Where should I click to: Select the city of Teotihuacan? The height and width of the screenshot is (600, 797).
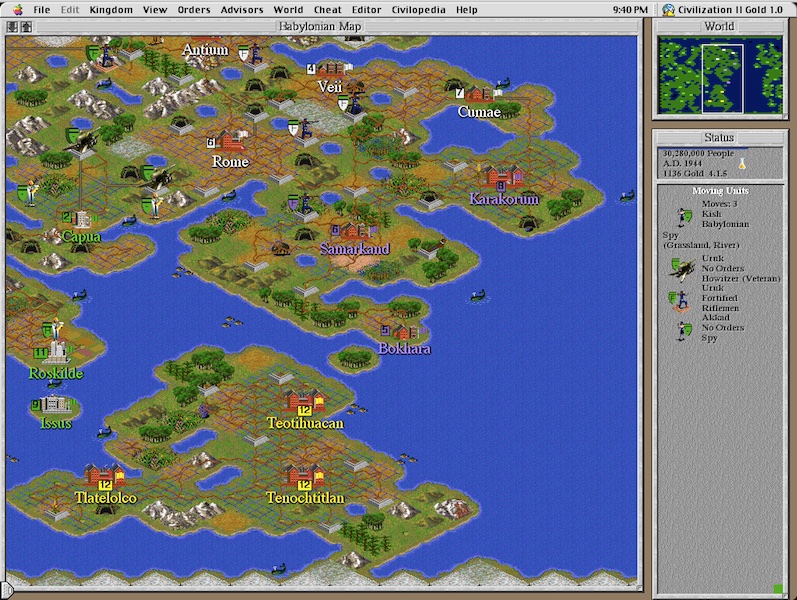click(x=304, y=402)
